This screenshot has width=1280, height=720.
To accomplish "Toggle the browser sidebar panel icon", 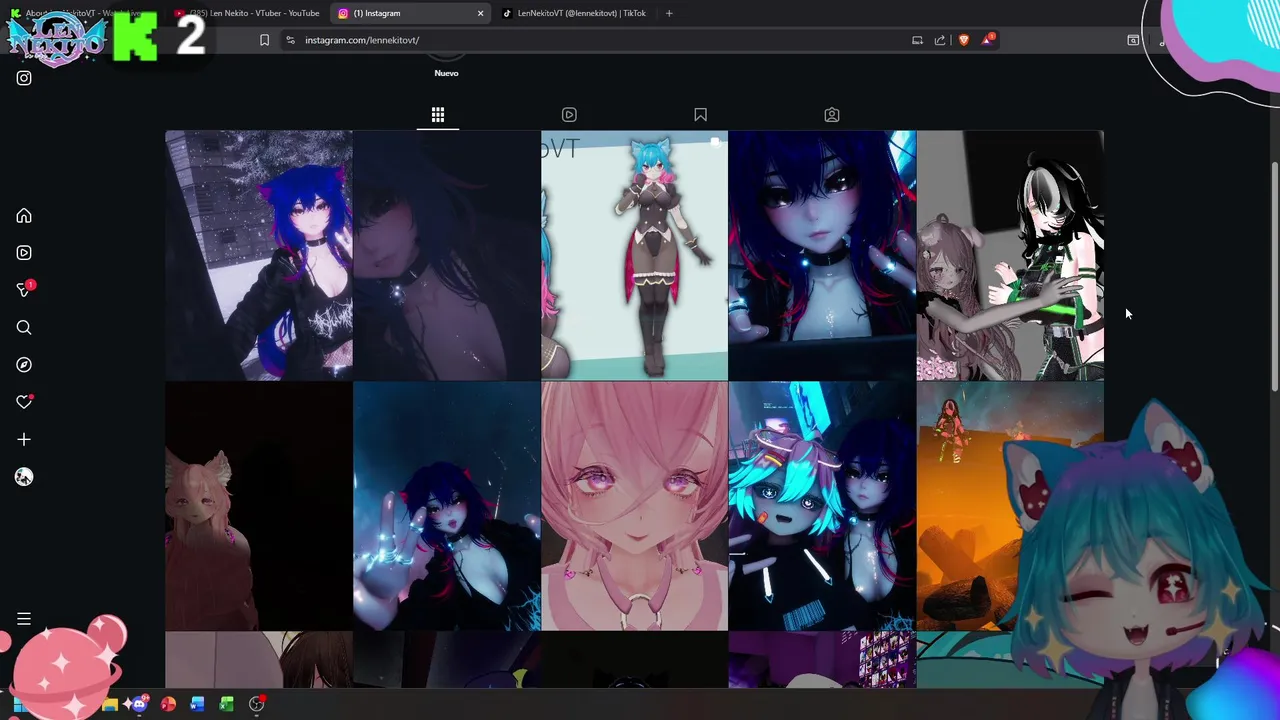I will (x=1133, y=40).
